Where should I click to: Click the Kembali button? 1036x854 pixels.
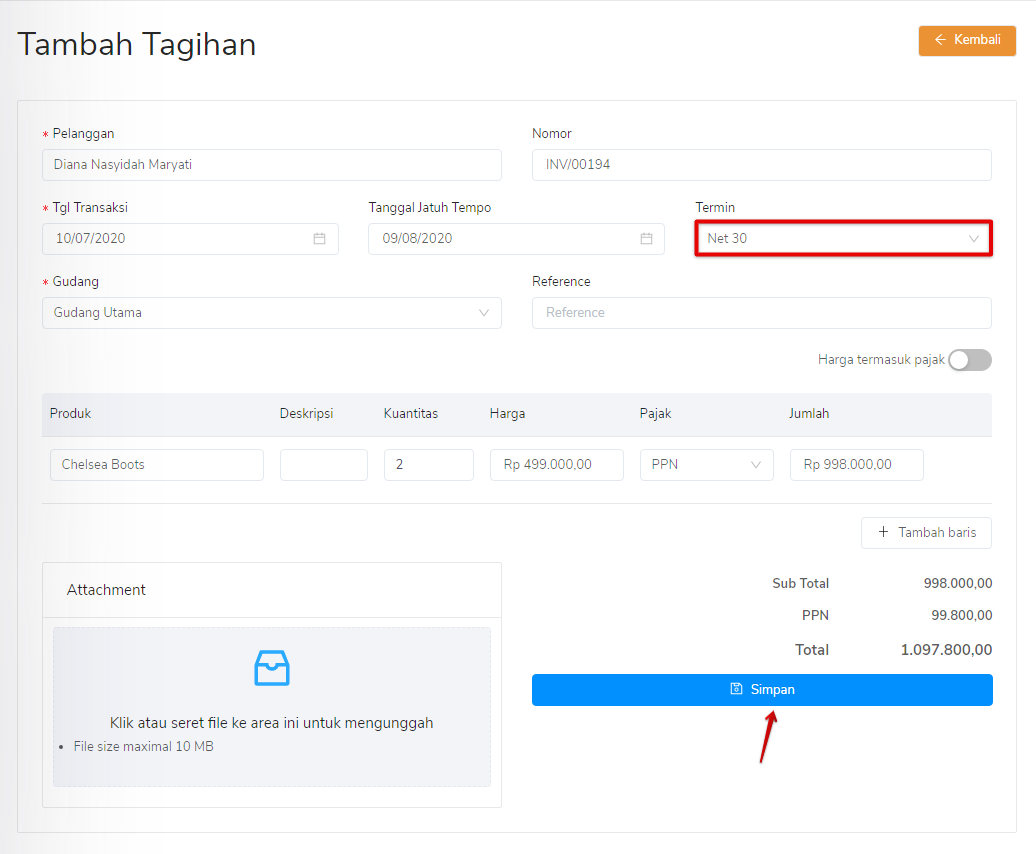tap(966, 40)
